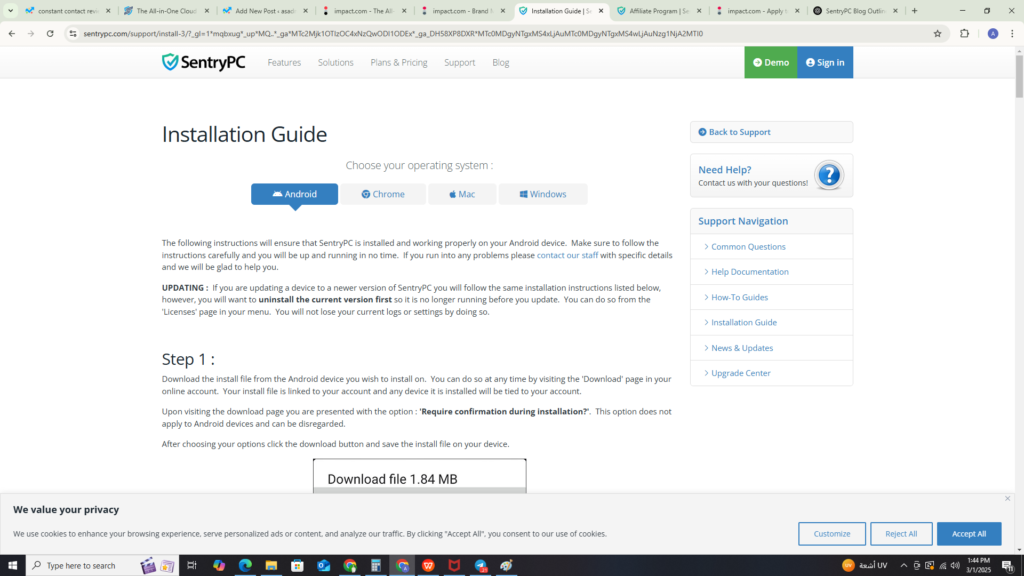The width and height of the screenshot is (1024, 576).
Task: Open the Chrome extensions puzzle icon
Action: click(x=965, y=33)
